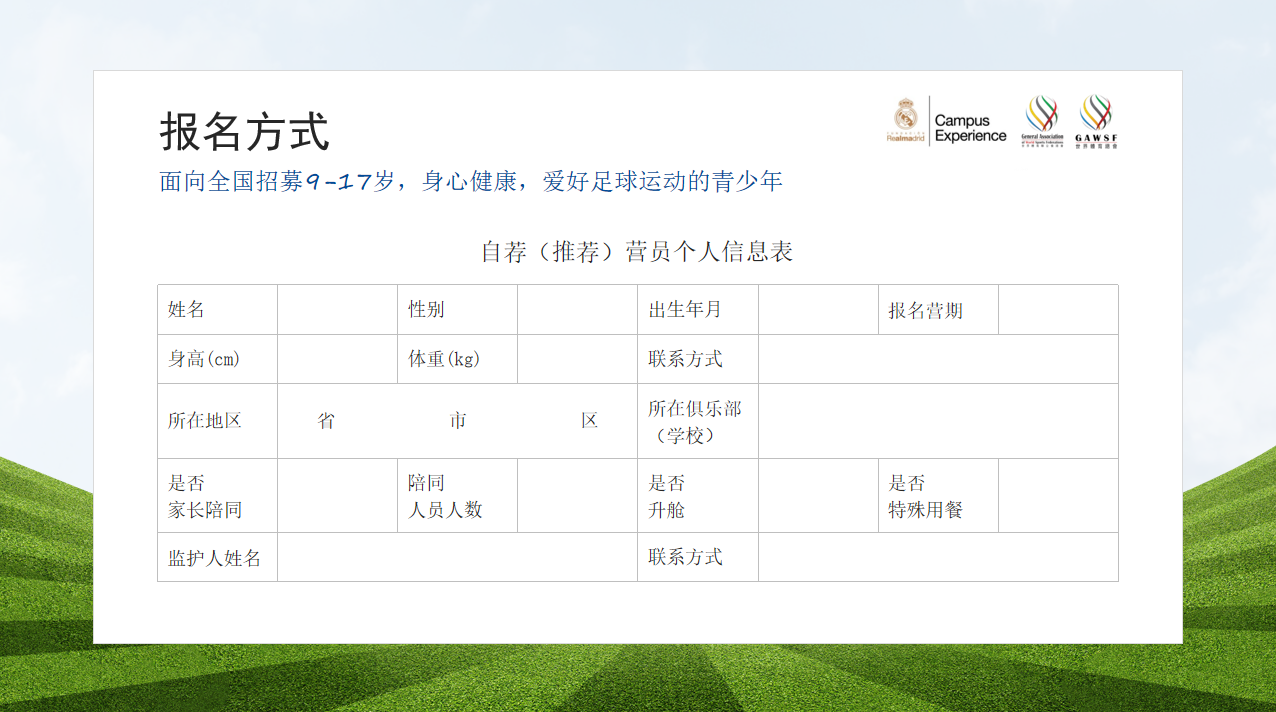Click the Campus Experience text logo
This screenshot has height=712, width=1276.
(x=969, y=128)
